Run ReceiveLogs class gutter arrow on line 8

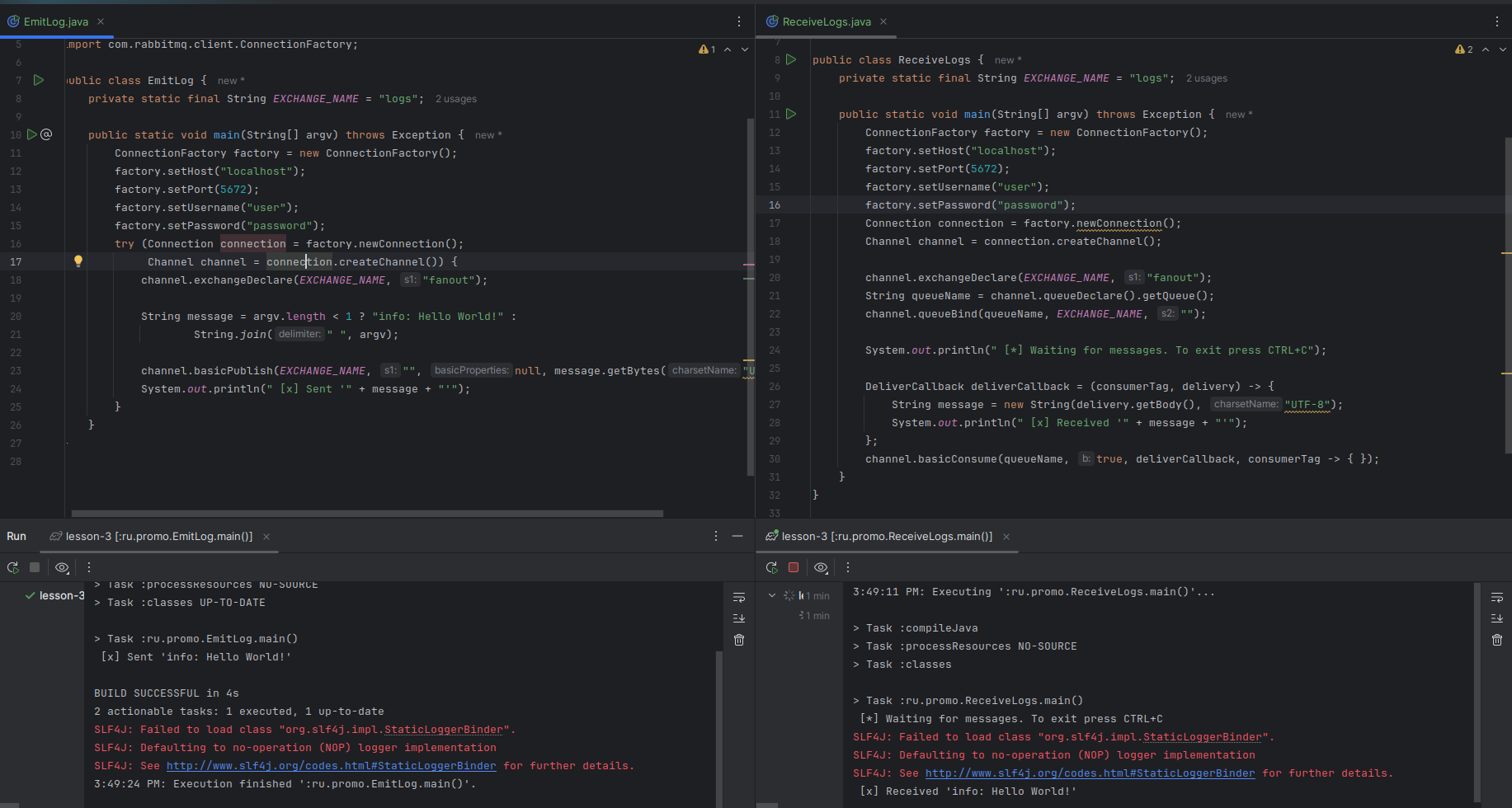tap(791, 59)
